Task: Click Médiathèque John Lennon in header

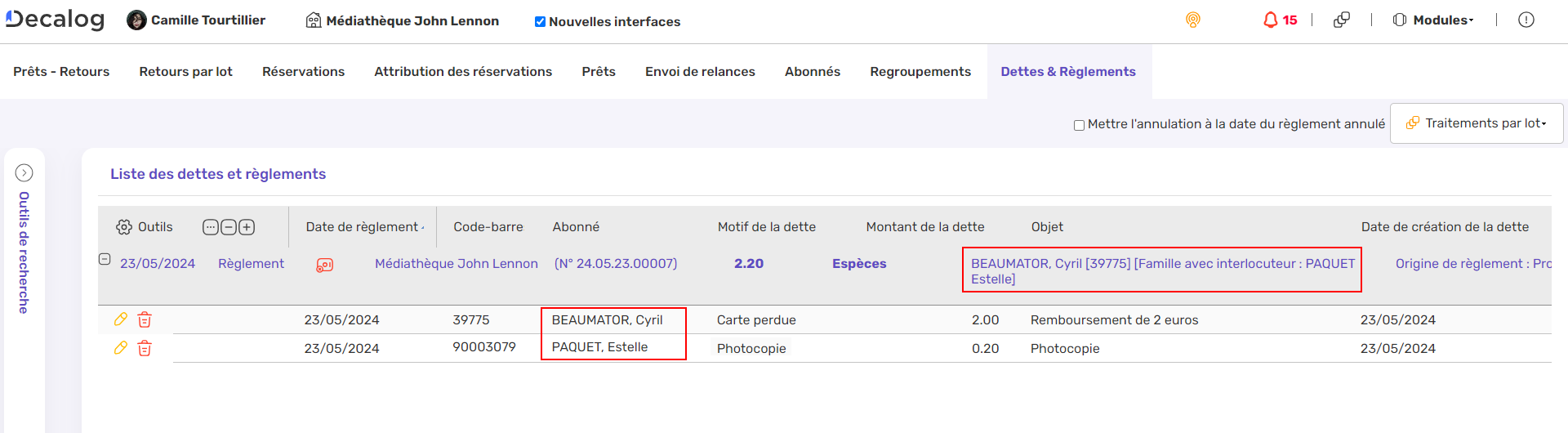Action: click(x=412, y=21)
